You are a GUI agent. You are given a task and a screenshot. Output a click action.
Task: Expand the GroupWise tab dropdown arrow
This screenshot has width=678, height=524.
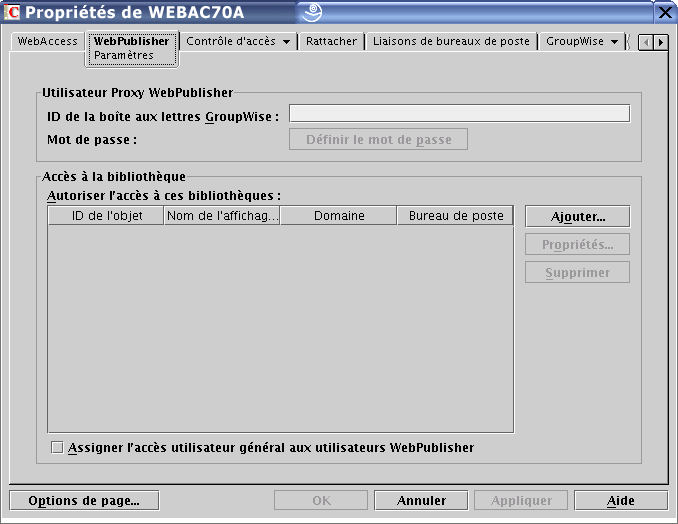point(614,42)
